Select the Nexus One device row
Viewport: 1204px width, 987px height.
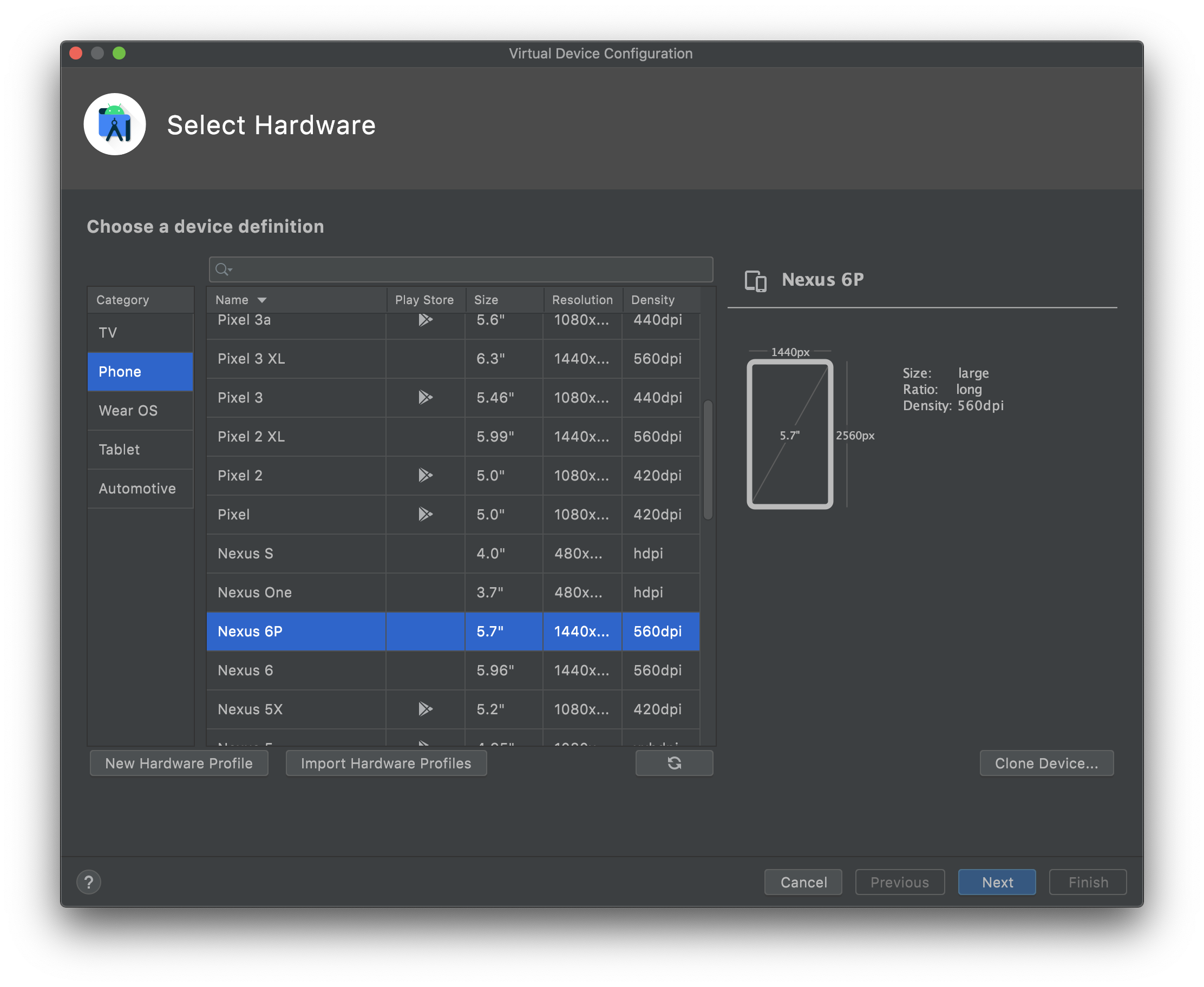click(453, 593)
